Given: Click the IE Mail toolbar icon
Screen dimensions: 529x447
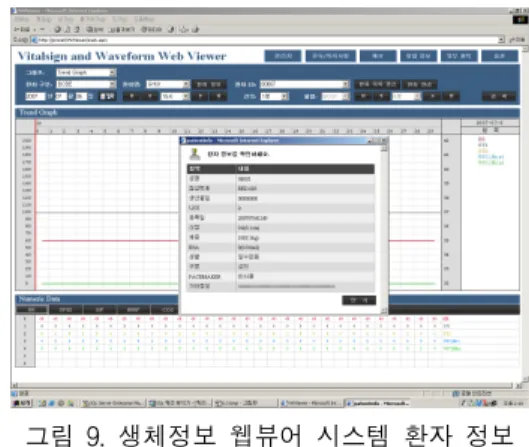Looking at the screenshot, I should (x=184, y=30).
